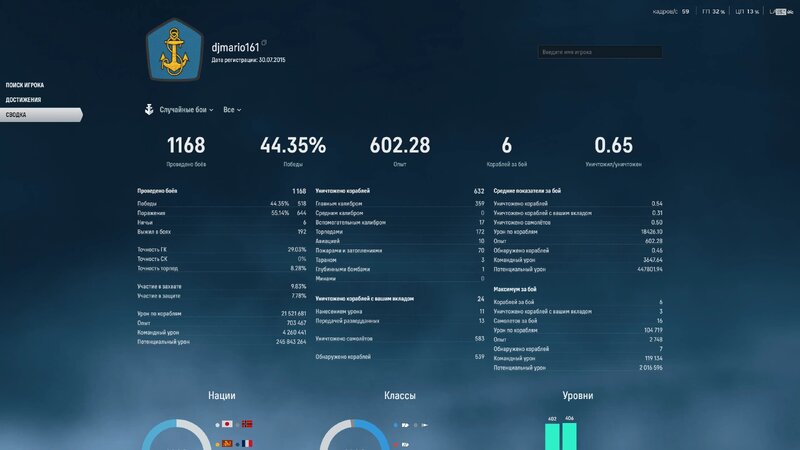Viewport: 800px width, 450px height.
Task: Select the Сводка menu item
Action: pos(41,115)
